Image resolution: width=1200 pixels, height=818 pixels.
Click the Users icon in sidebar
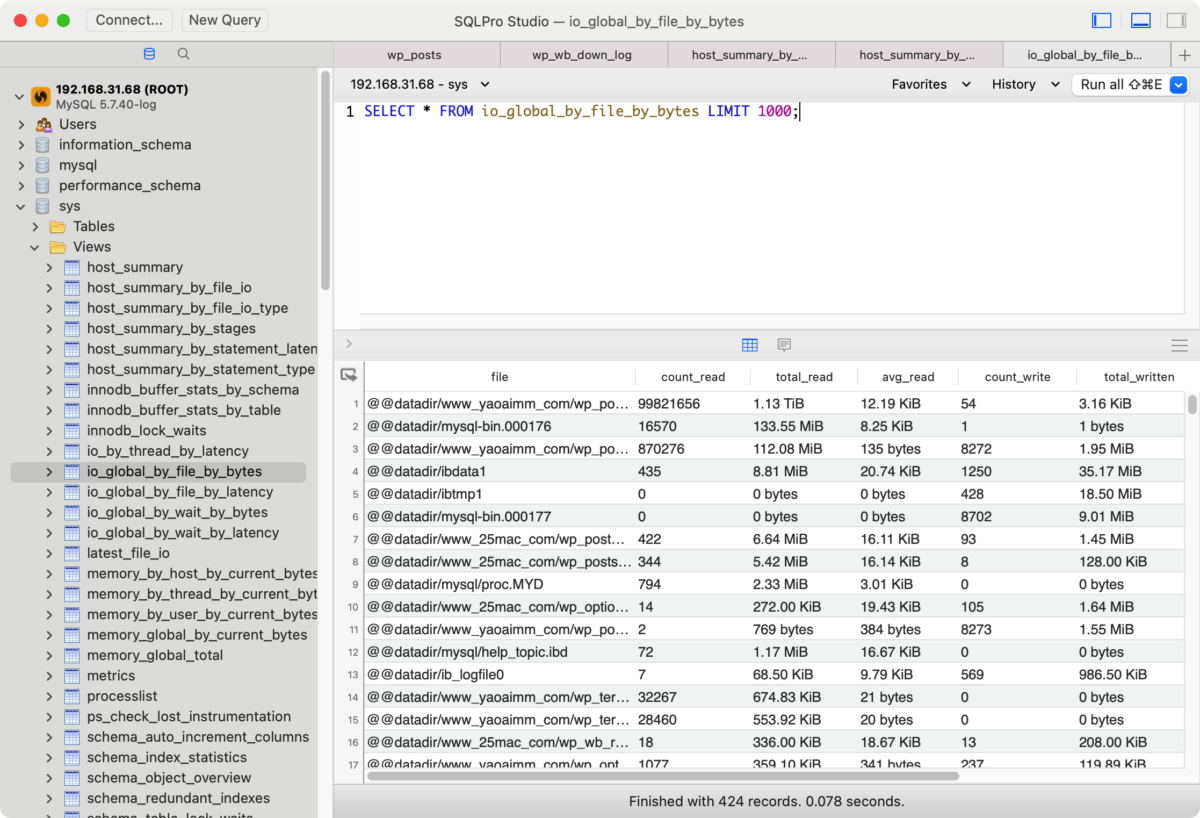43,124
